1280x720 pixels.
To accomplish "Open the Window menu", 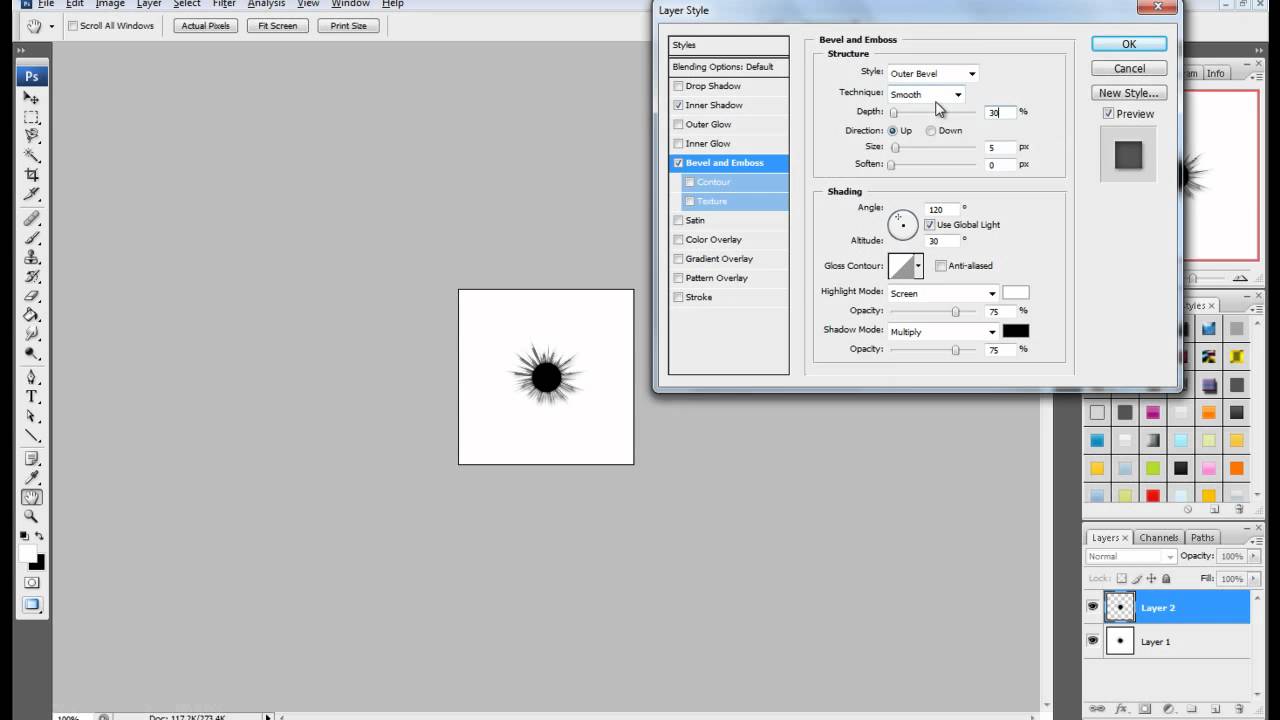I will pos(351,4).
